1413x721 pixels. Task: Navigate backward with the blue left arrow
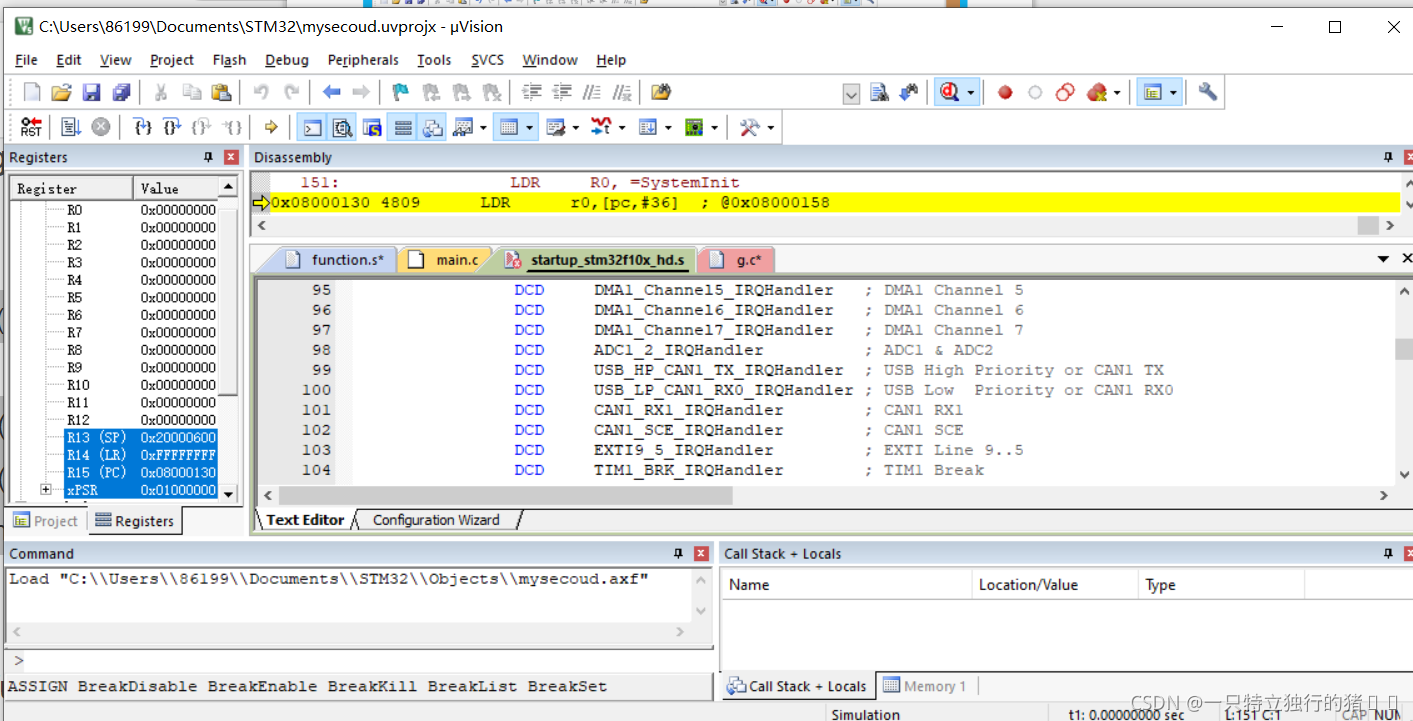[x=332, y=93]
